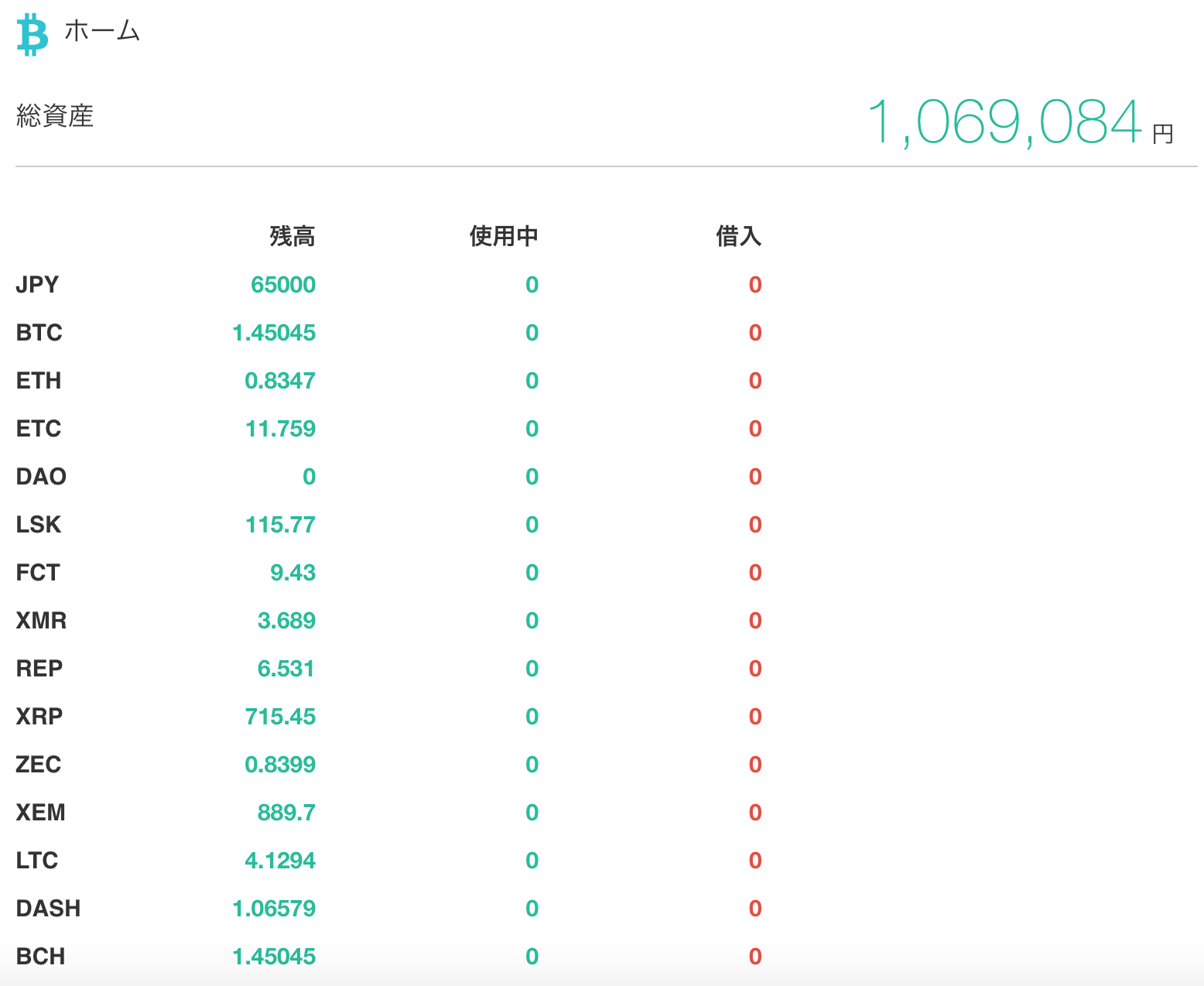
Task: Click the FCT 使用中 value
Action: click(x=532, y=572)
